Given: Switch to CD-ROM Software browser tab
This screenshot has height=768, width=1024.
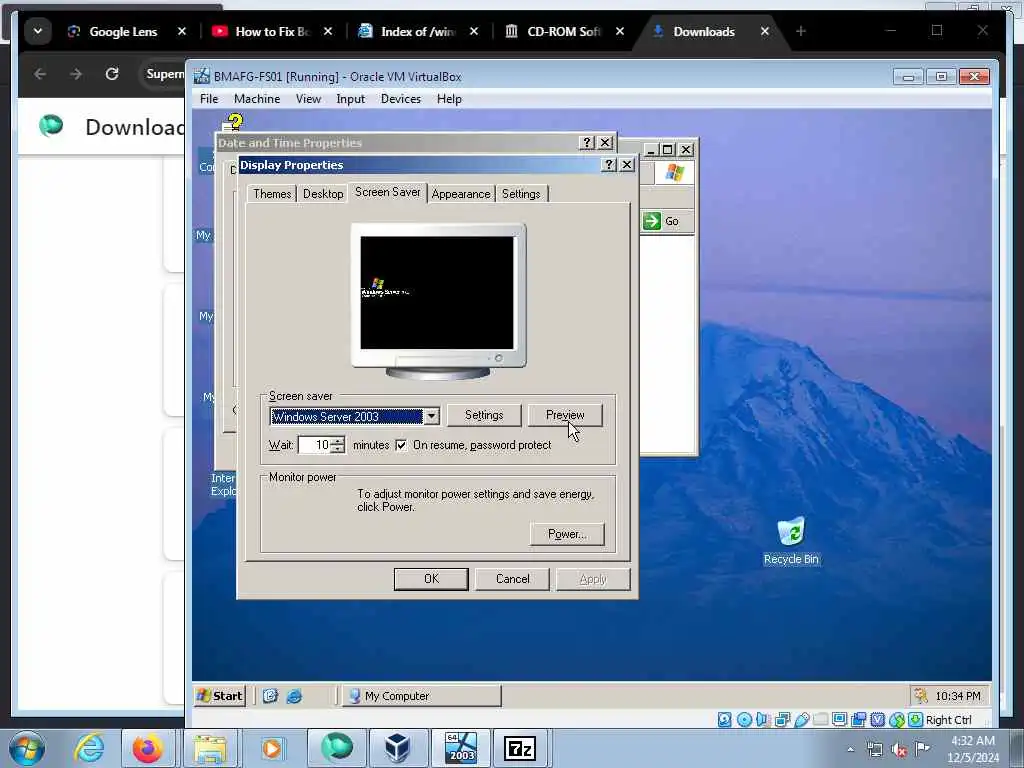Looking at the screenshot, I should (x=563, y=31).
